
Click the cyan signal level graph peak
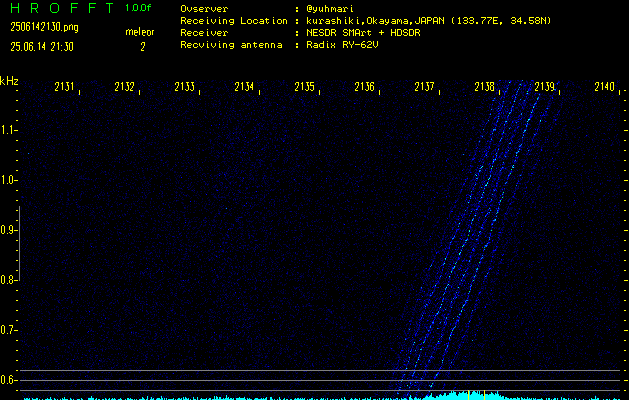pyautogui.click(x=467, y=395)
